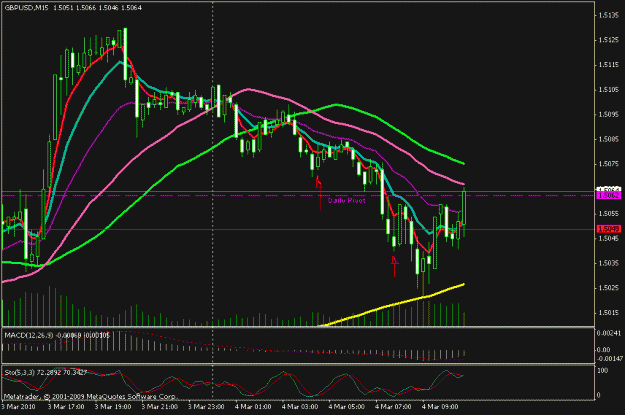Viewport: 625px width, 415px height.
Task: Click 1.5035 on the price axis
Action: (x=609, y=263)
